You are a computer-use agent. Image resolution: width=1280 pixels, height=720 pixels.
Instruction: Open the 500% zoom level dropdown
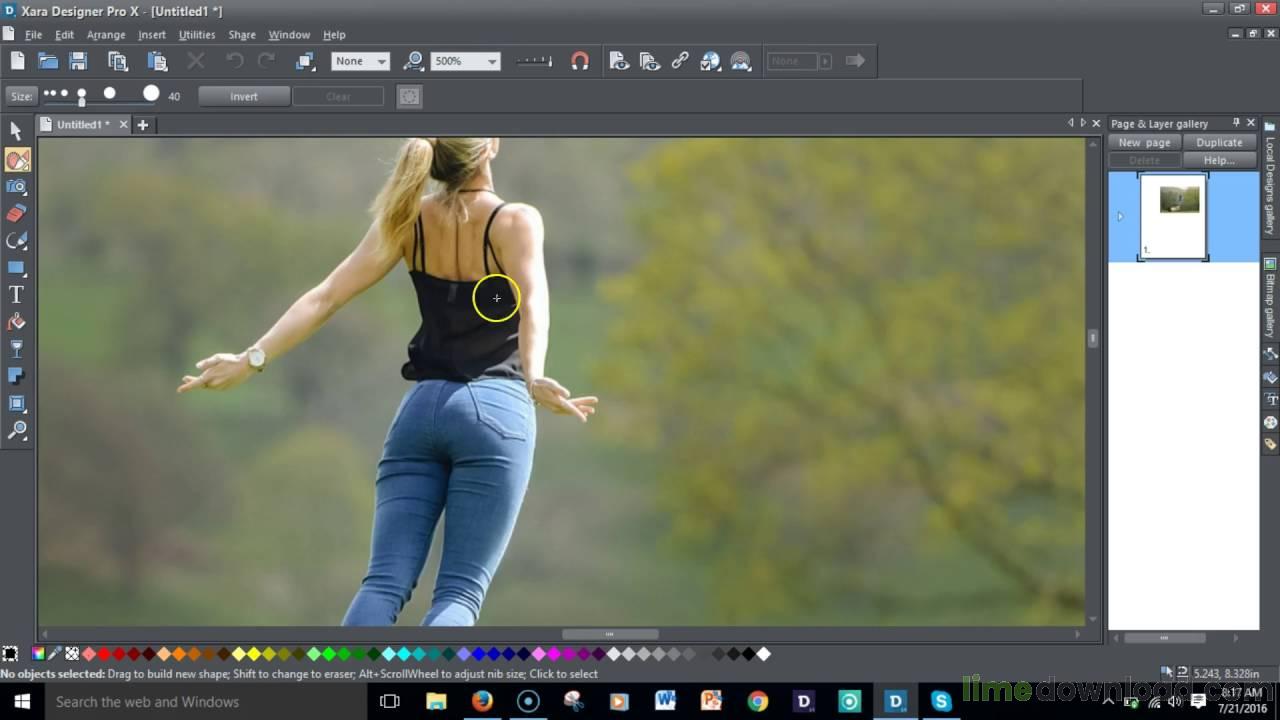(492, 61)
